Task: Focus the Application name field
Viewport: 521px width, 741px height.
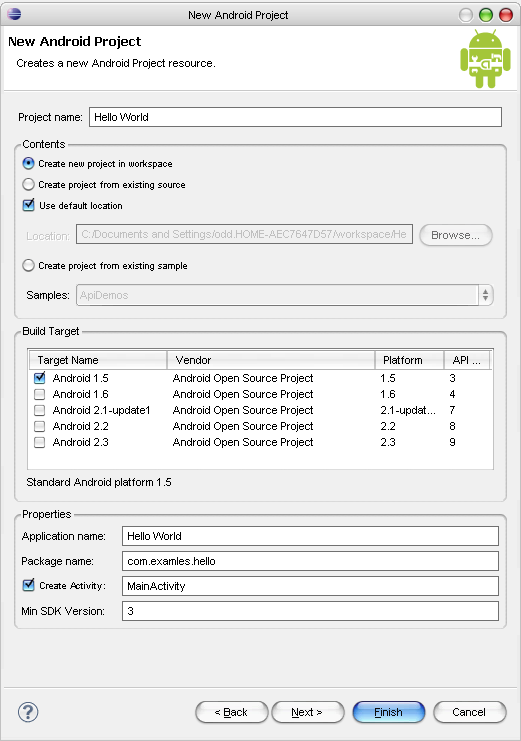Action: click(310, 536)
